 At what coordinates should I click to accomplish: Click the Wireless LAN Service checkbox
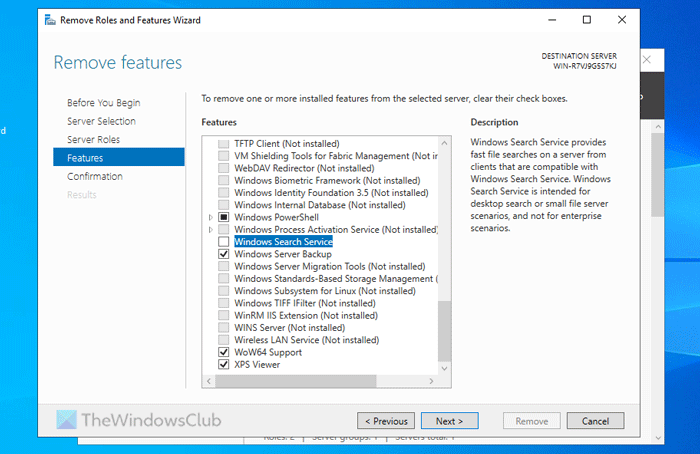point(224,340)
